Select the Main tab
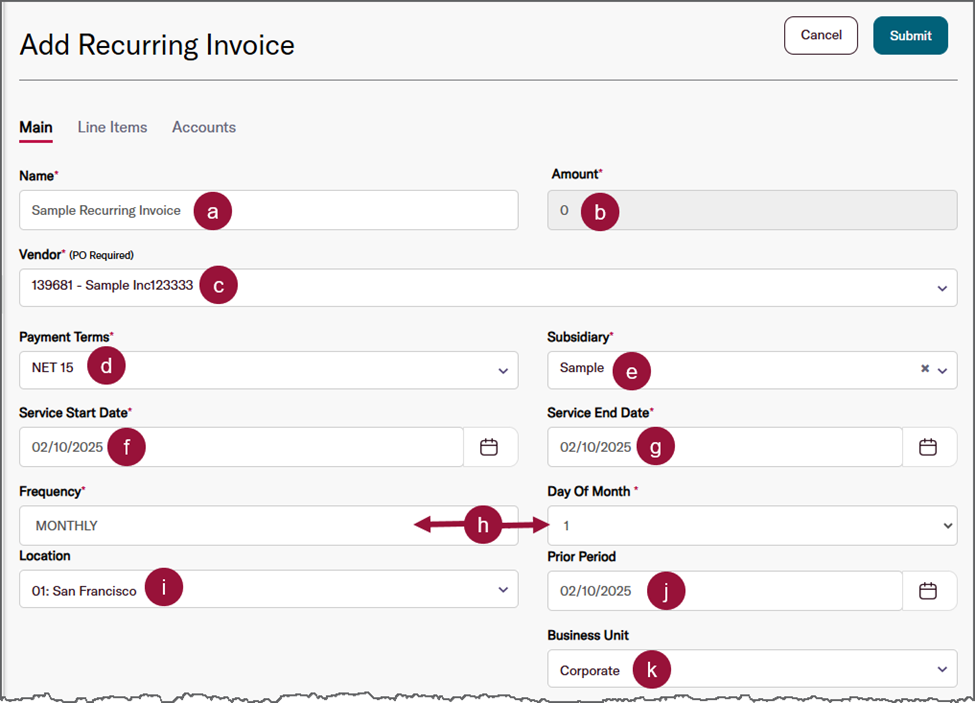 coord(36,127)
